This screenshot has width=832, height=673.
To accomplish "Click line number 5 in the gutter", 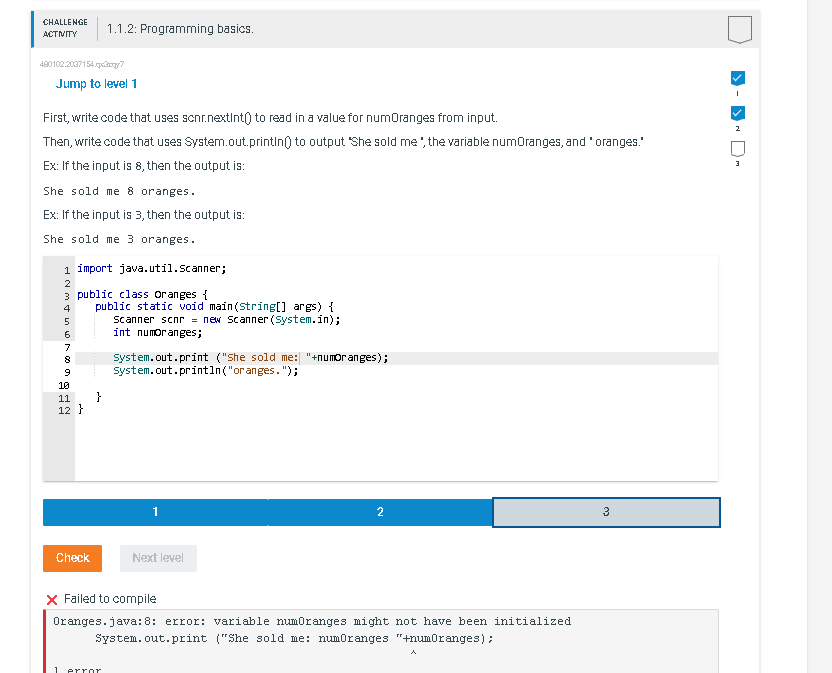I will point(66,320).
